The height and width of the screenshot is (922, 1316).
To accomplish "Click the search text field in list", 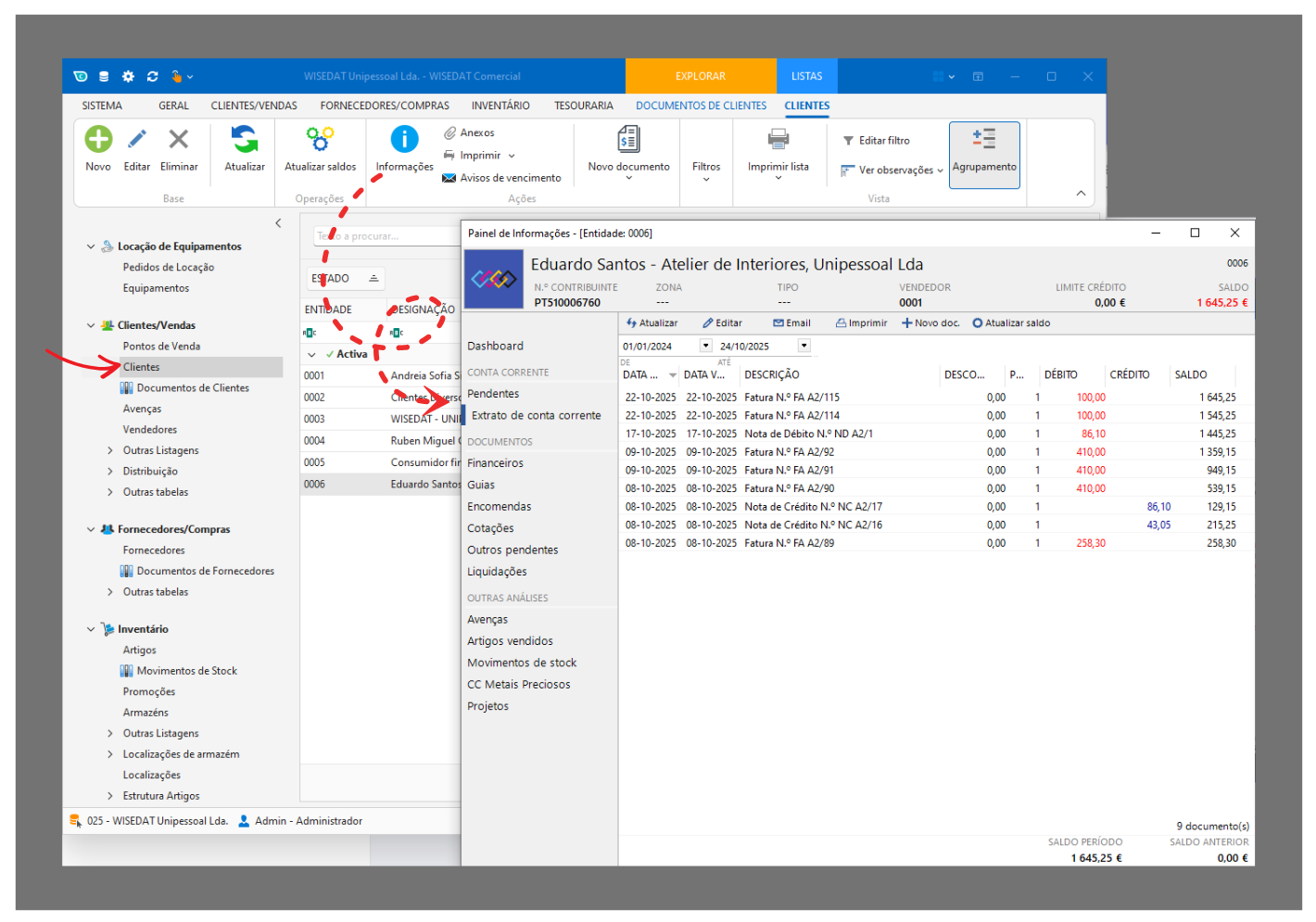I will point(385,236).
